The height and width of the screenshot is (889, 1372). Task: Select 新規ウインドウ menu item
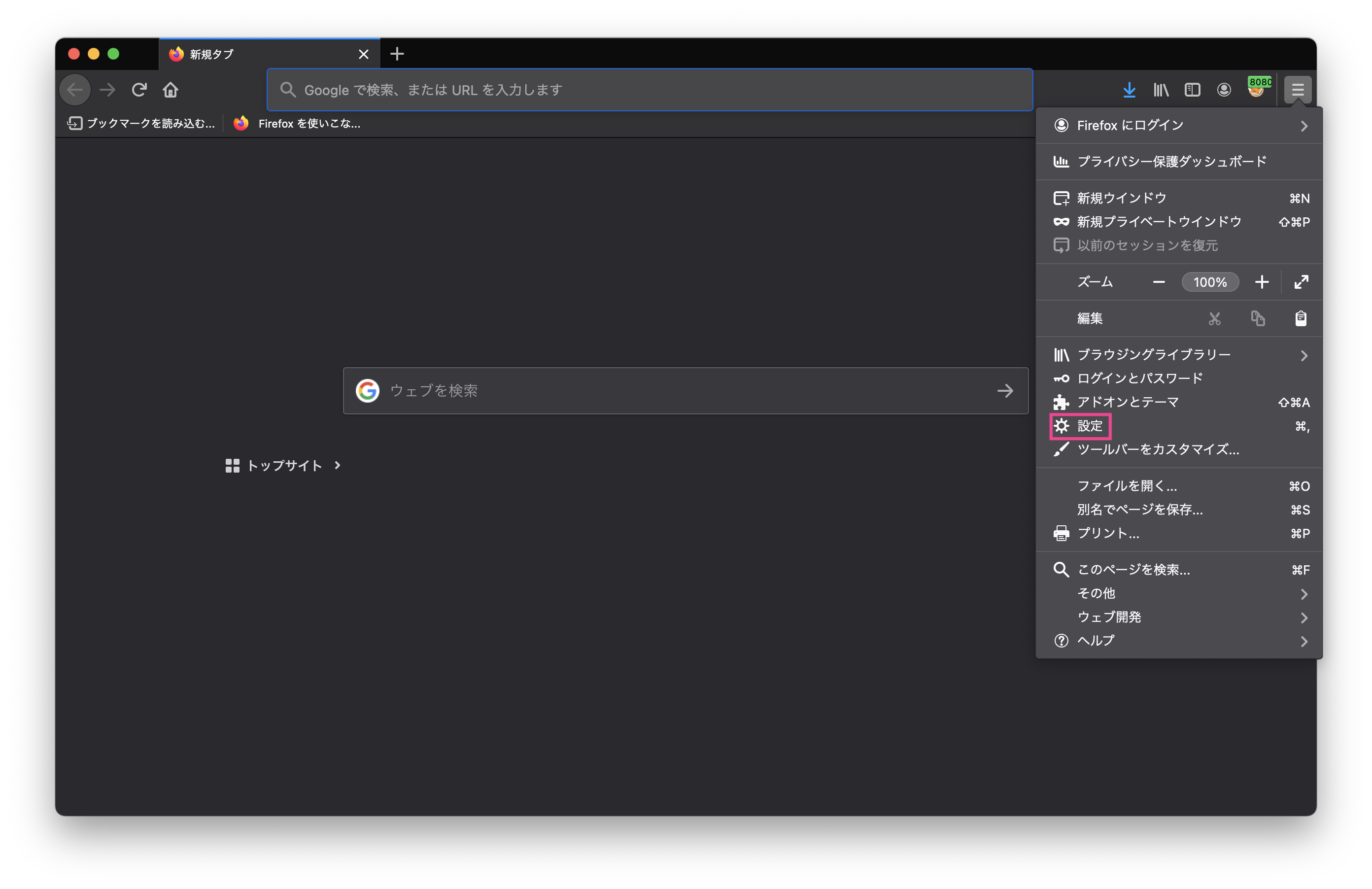click(1179, 198)
